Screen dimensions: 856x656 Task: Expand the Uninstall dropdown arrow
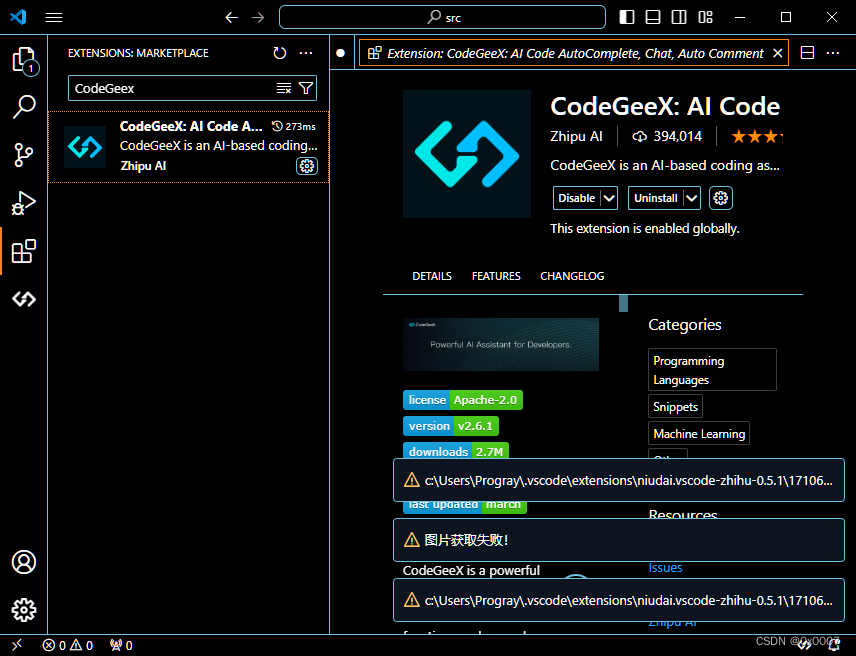click(692, 198)
